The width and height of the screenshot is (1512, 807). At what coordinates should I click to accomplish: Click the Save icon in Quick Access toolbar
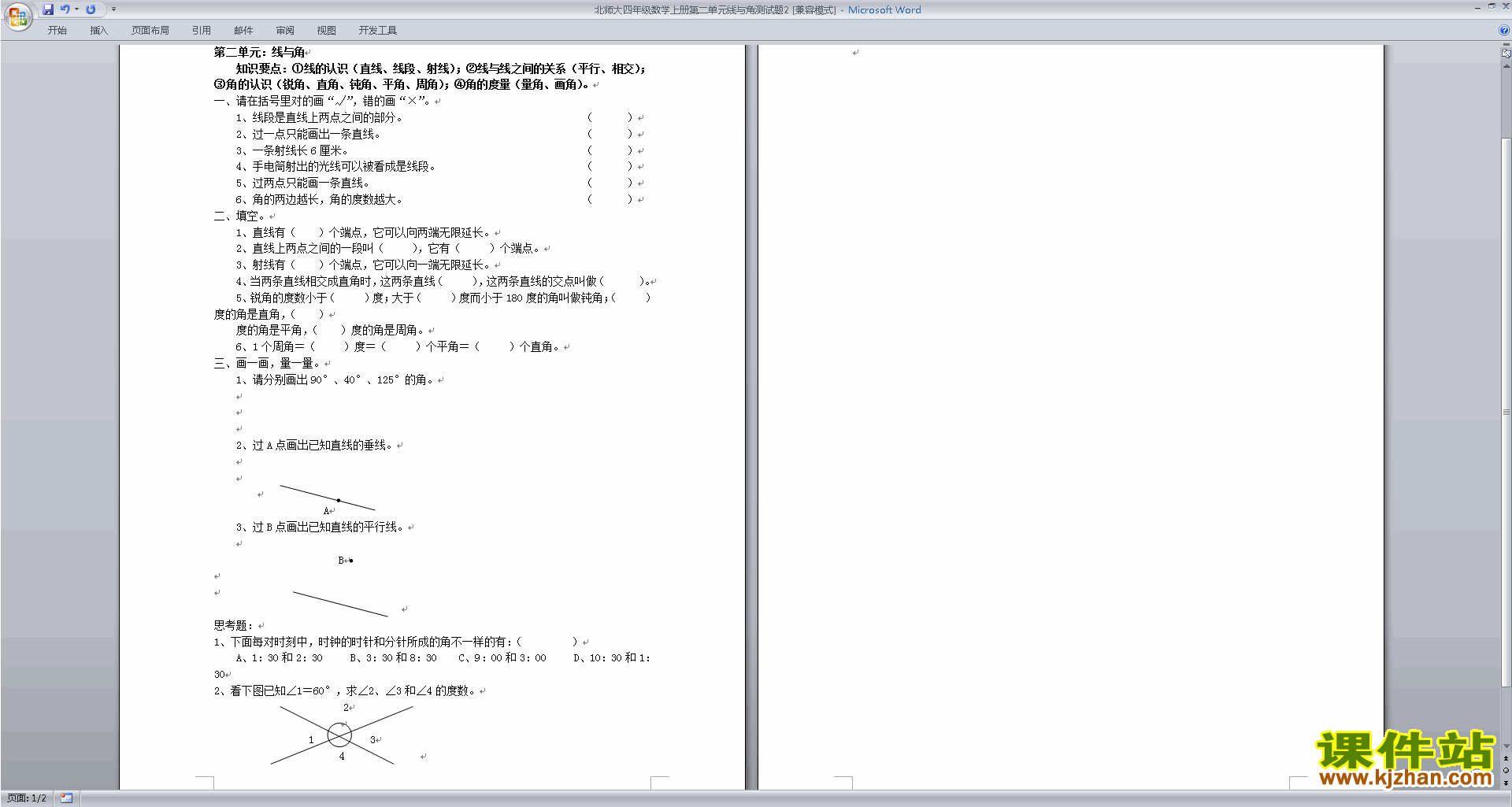(x=48, y=9)
